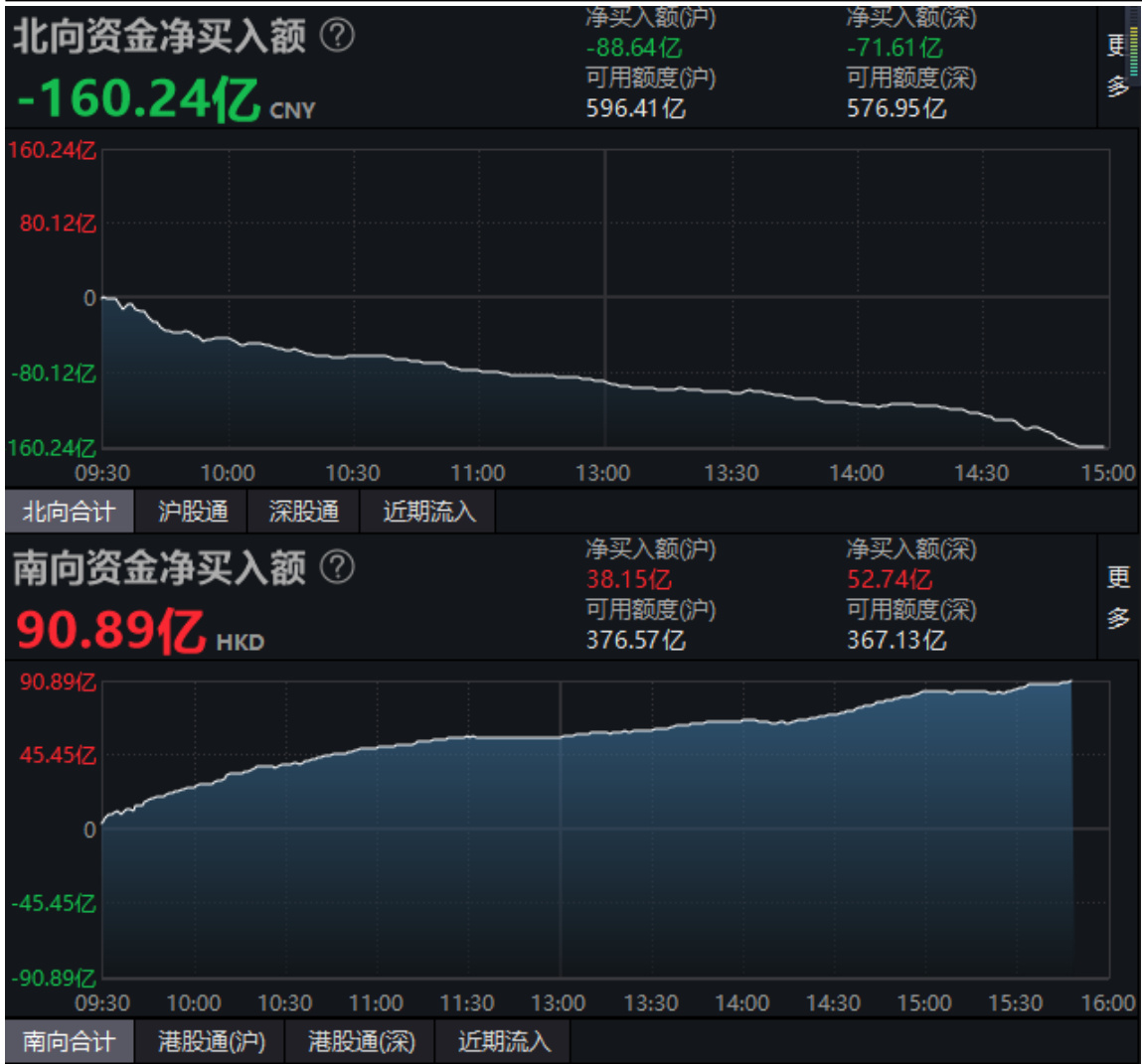Click the 15:30 time label on southbound chart

pos(1015,1003)
